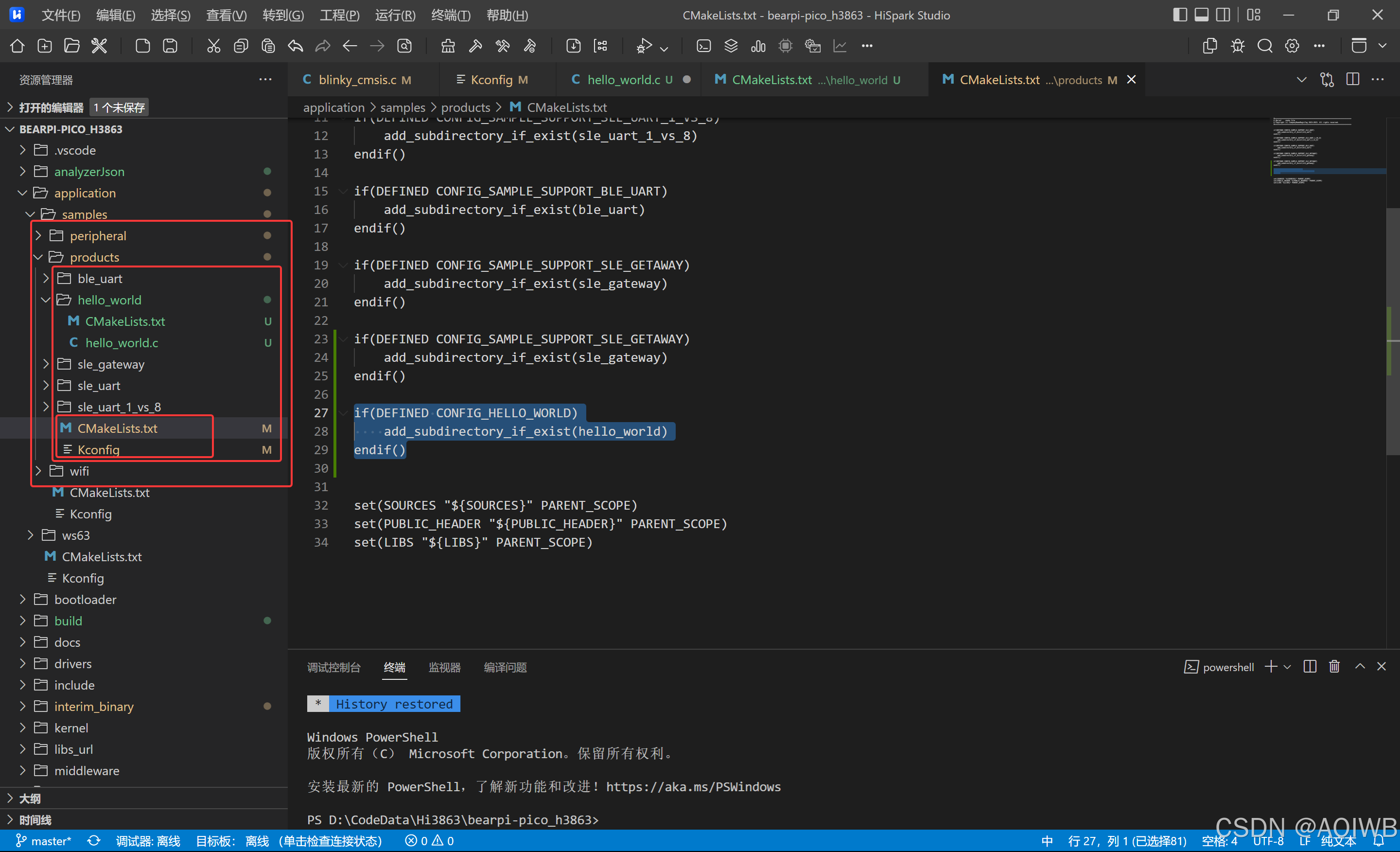Switch to hello_world.c editor tab
Viewport: 1400px width, 852px height.
623,80
